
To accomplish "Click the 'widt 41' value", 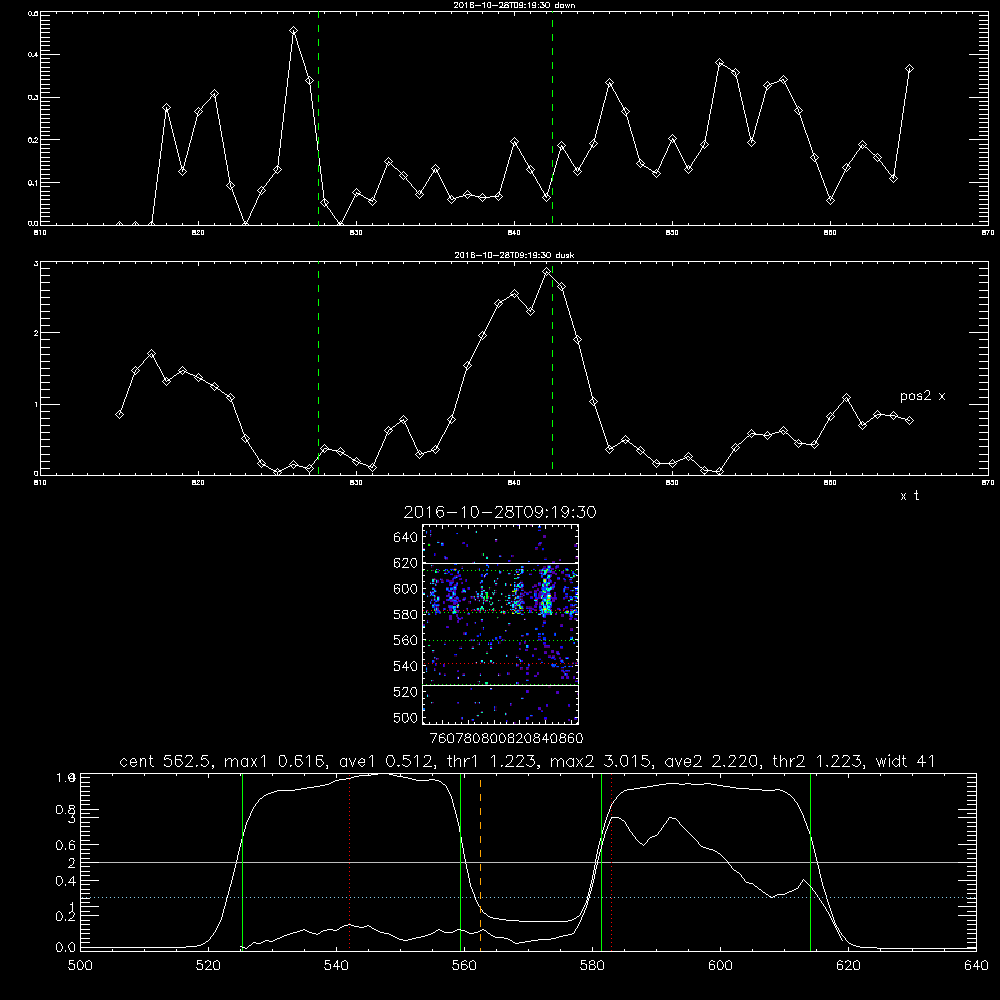I will (906, 761).
